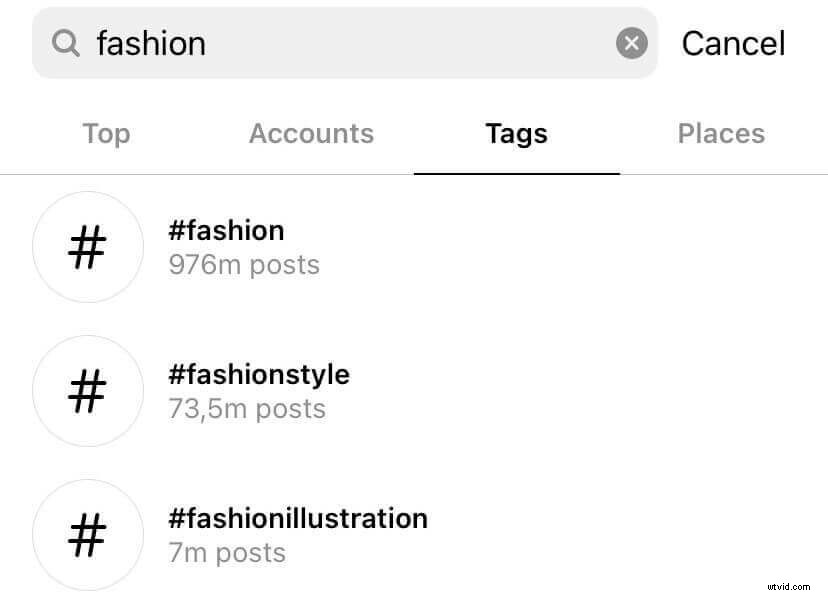Select the active Tags tab
Image resolution: width=828 pixels, height=596 pixels.
[516, 133]
